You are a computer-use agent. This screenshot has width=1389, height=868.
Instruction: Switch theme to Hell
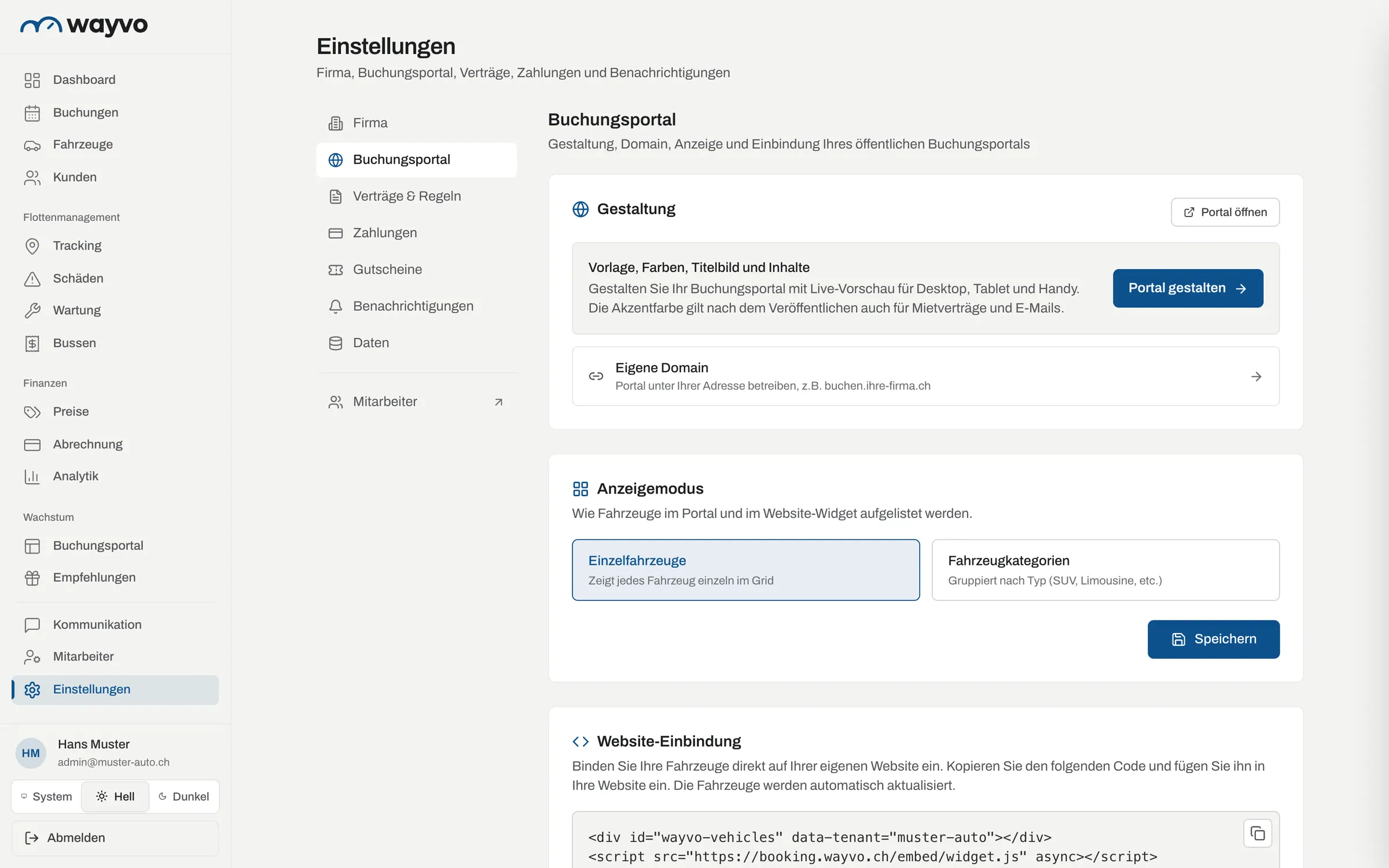(115, 797)
